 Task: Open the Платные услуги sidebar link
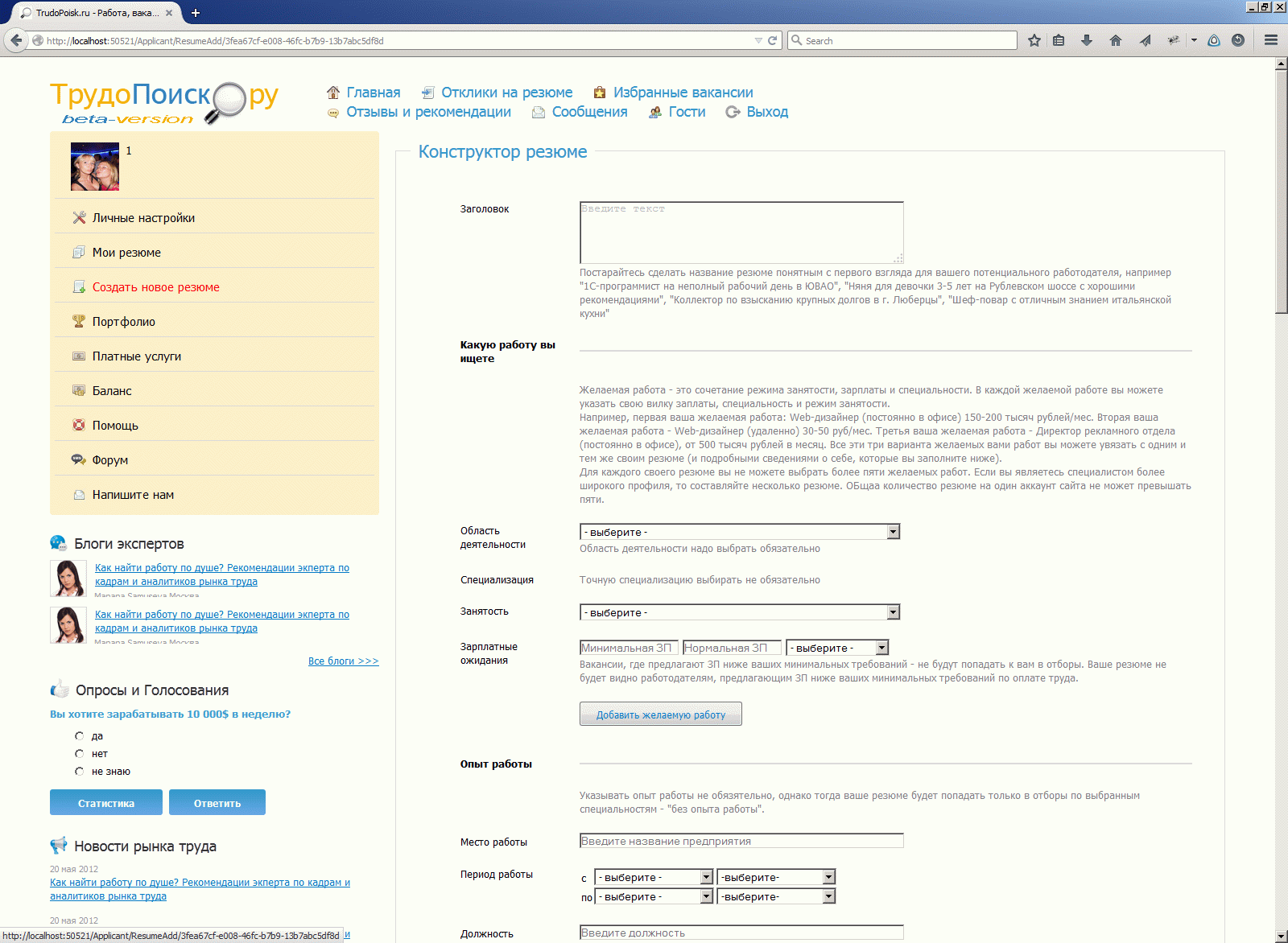coord(137,356)
